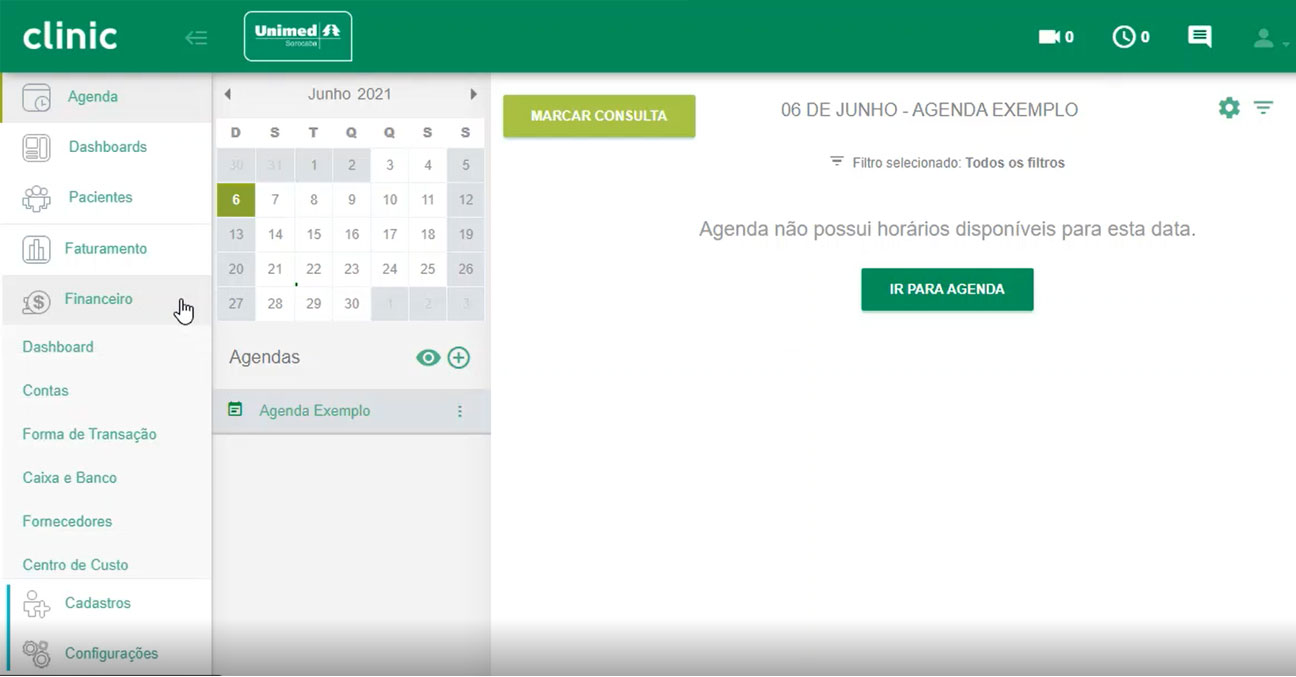Collapse the Financeiro menu section
The height and width of the screenshot is (677, 1296).
tap(106, 299)
